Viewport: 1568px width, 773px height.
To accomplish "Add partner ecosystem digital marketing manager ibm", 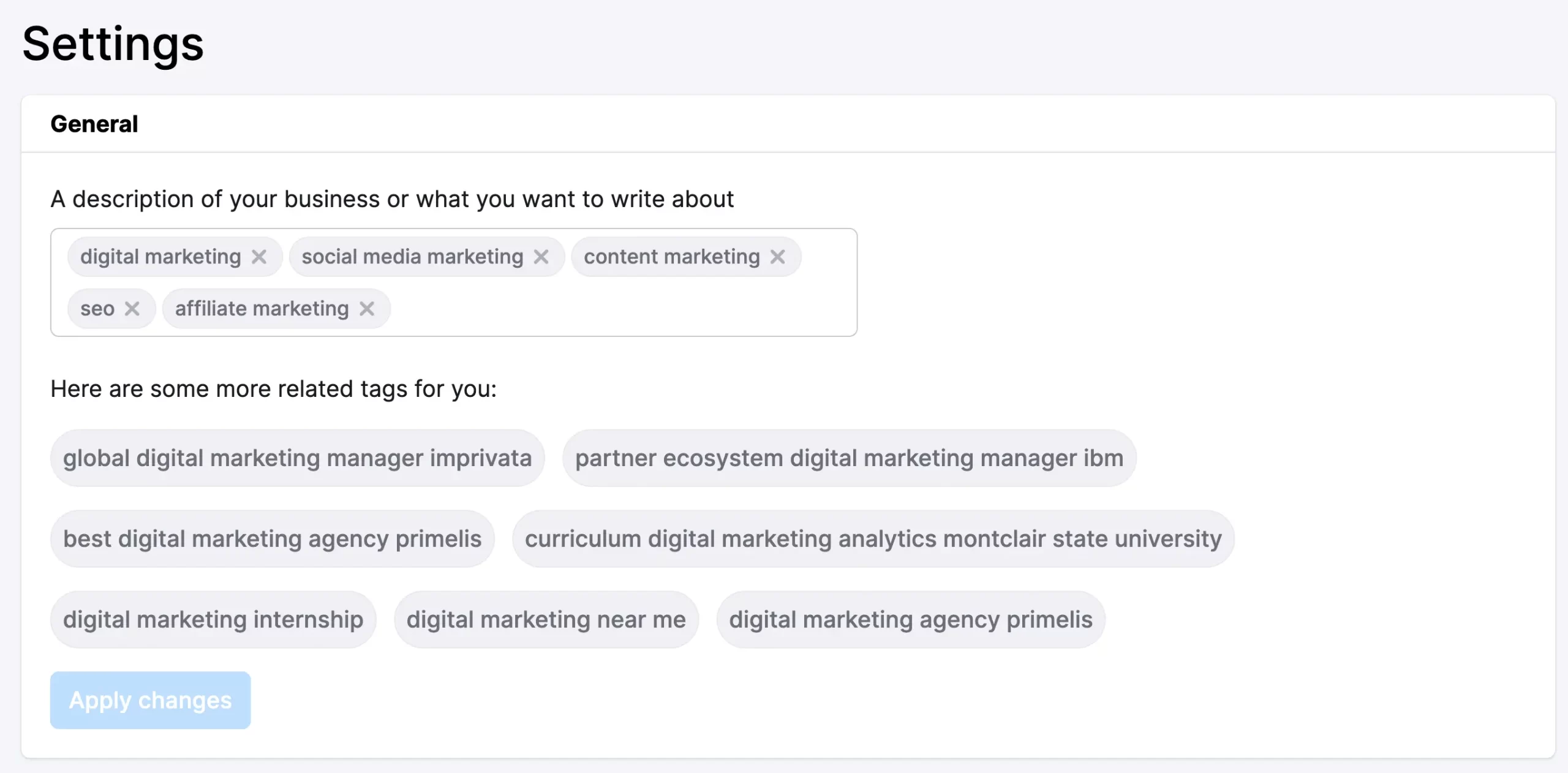I will (849, 458).
